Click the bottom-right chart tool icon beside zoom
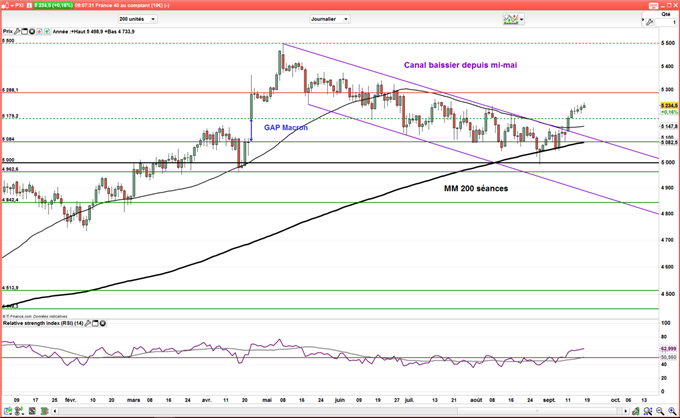This screenshot has width=680, height=418. 636,411
